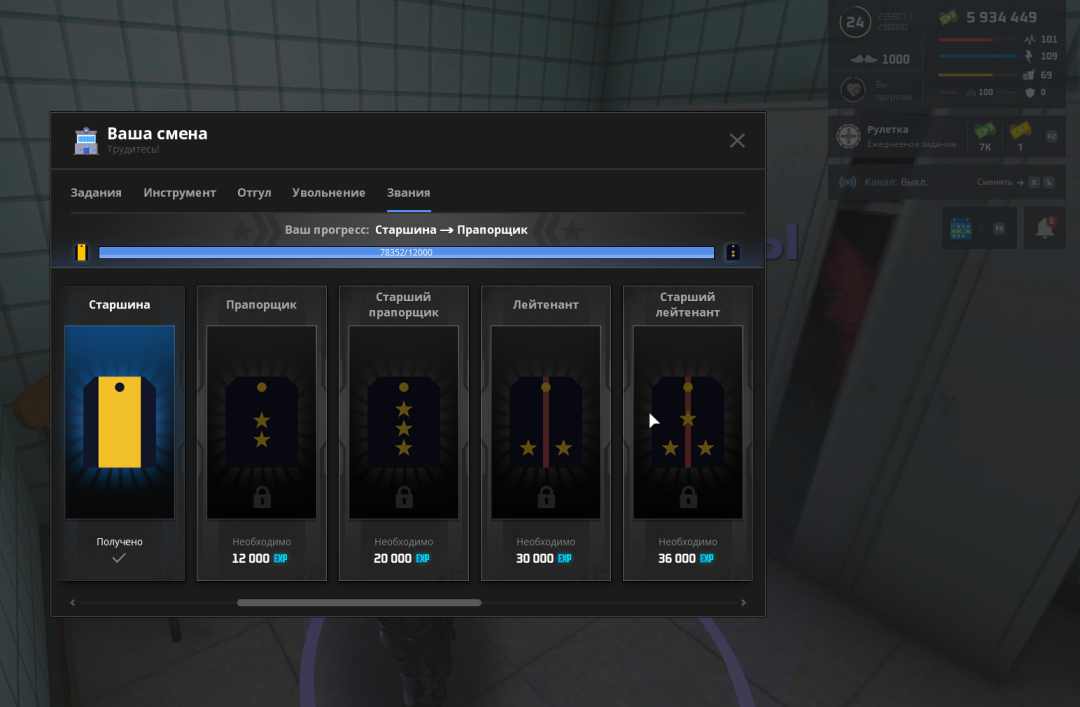Click the next-rank epaulette icon at progress end
Image resolution: width=1080 pixels, height=707 pixels.
click(733, 253)
